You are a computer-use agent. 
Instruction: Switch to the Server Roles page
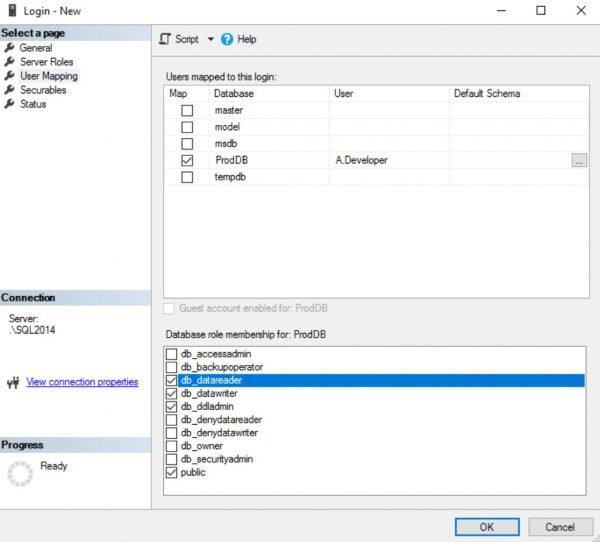point(46,62)
